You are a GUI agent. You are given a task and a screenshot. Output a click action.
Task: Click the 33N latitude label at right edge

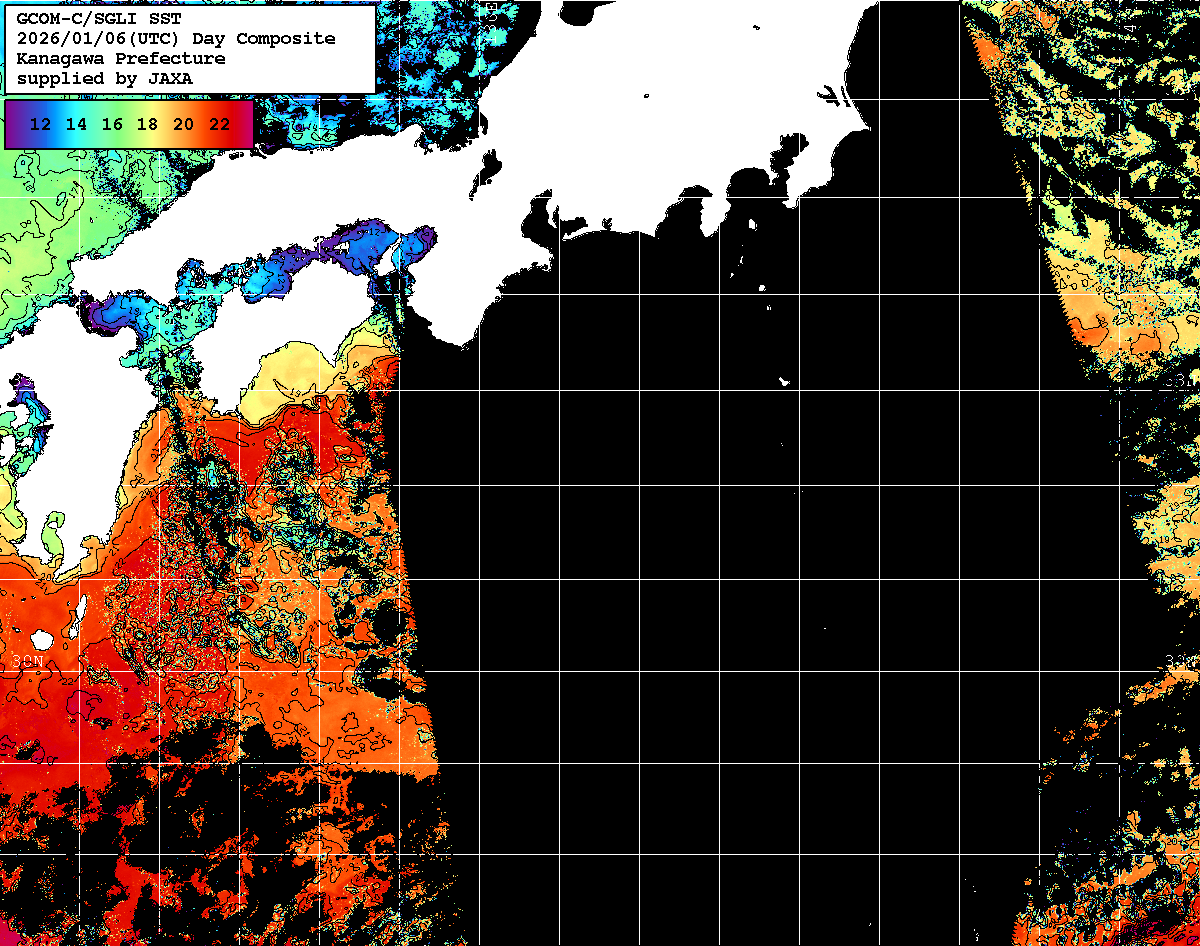coord(1179,381)
